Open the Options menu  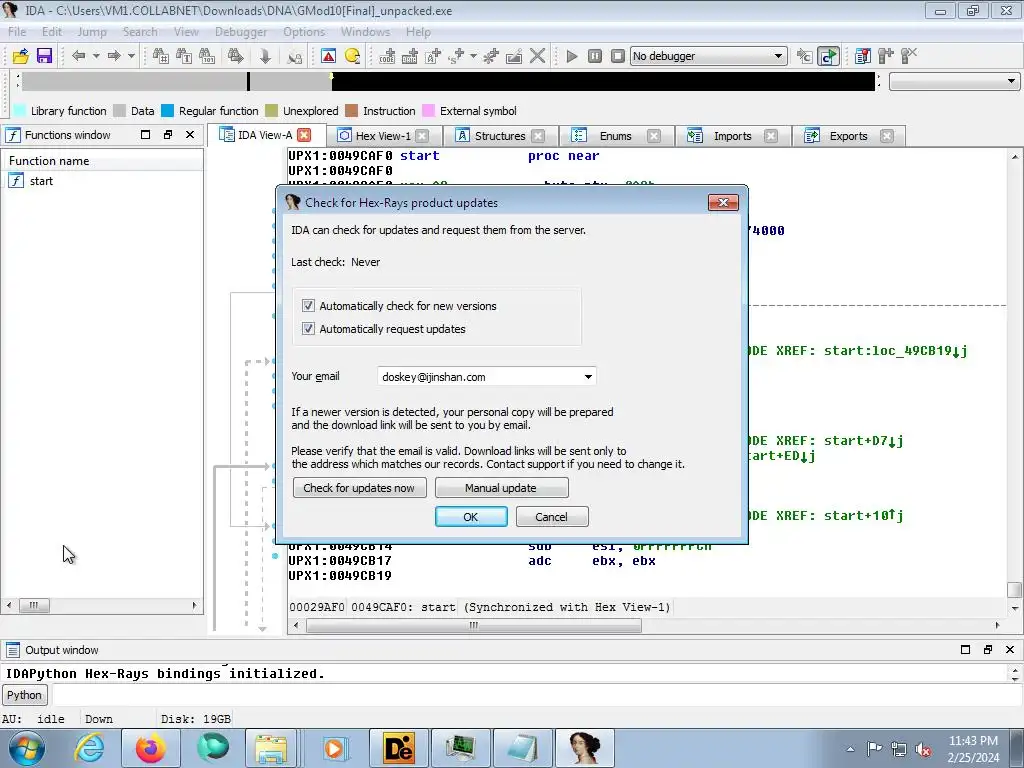[x=304, y=32]
